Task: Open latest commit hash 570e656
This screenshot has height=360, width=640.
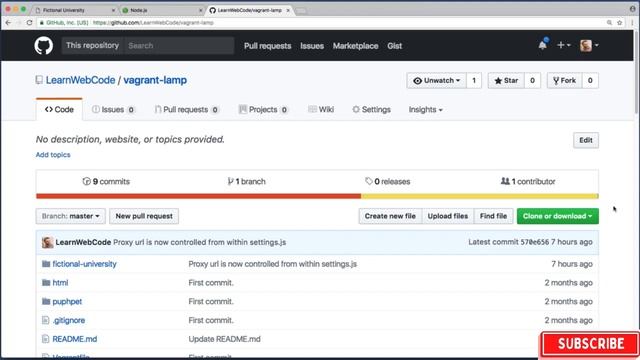Action: coord(534,242)
